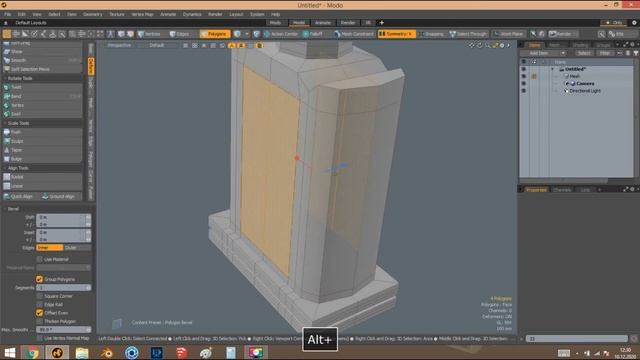
Task: Select the Sculpt tool
Action: coord(42,141)
